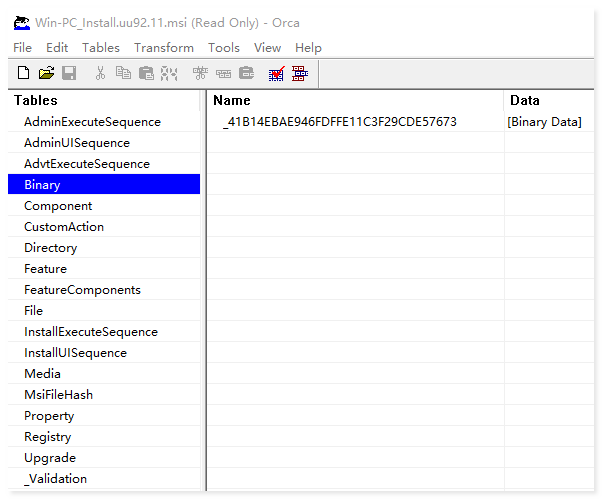Open the Transform menu

point(164,47)
